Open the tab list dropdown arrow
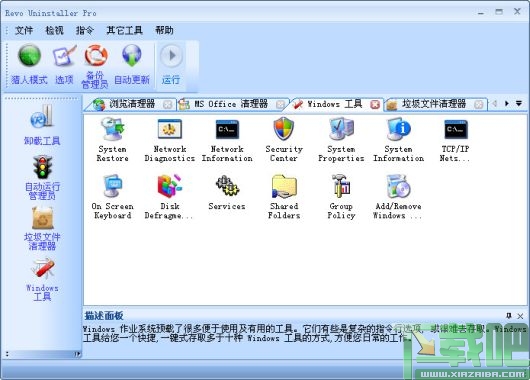 [x=519, y=103]
